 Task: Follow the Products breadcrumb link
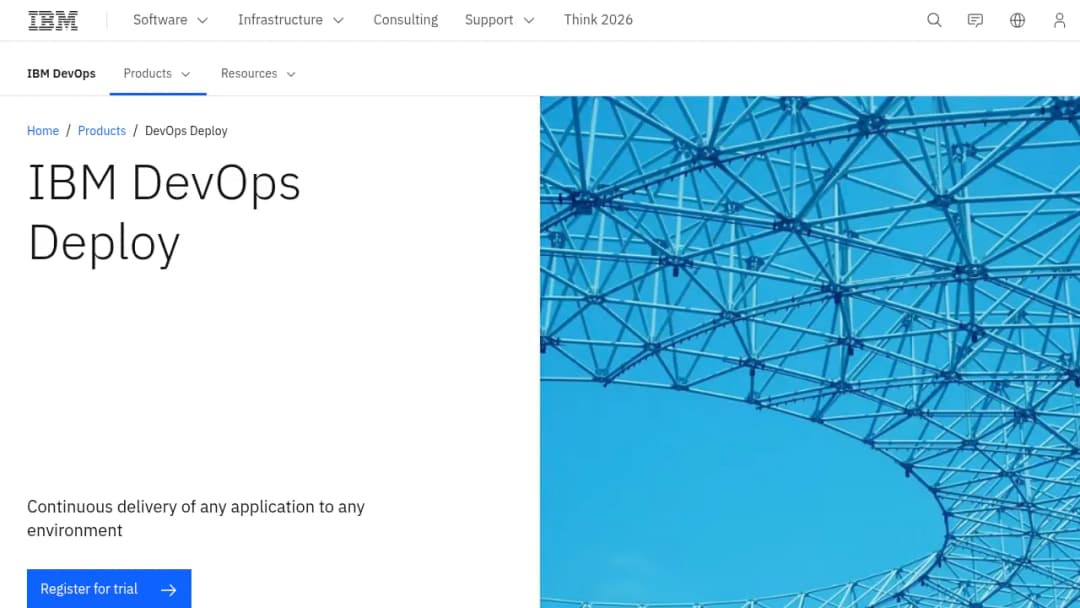tap(102, 131)
